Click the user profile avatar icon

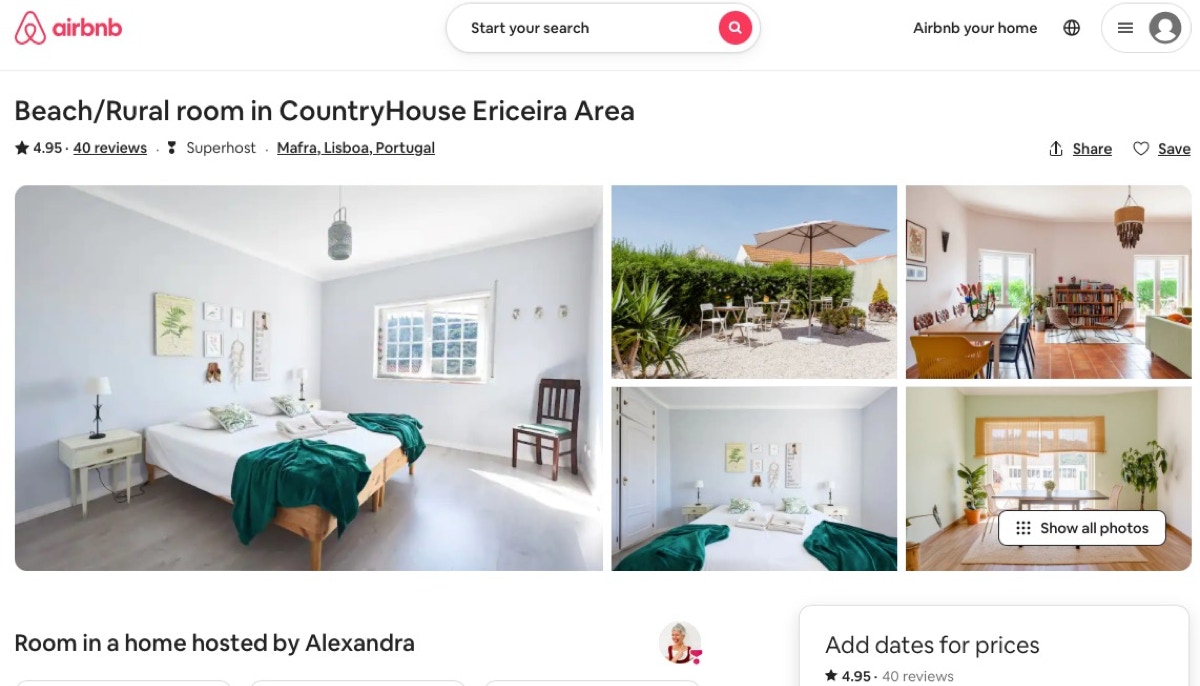pyautogui.click(x=1165, y=28)
